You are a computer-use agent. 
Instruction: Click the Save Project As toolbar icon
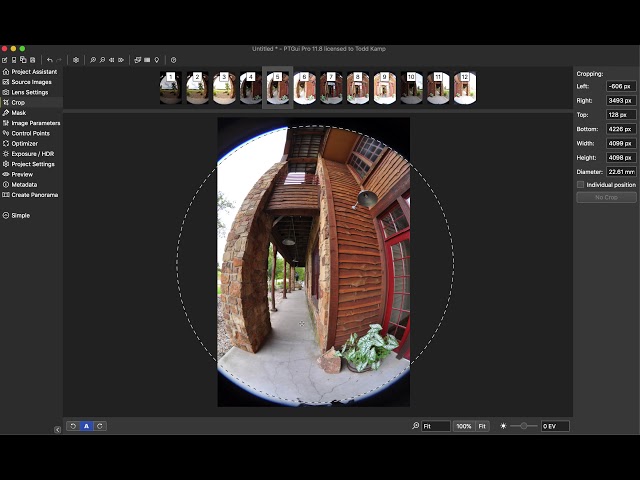33,60
